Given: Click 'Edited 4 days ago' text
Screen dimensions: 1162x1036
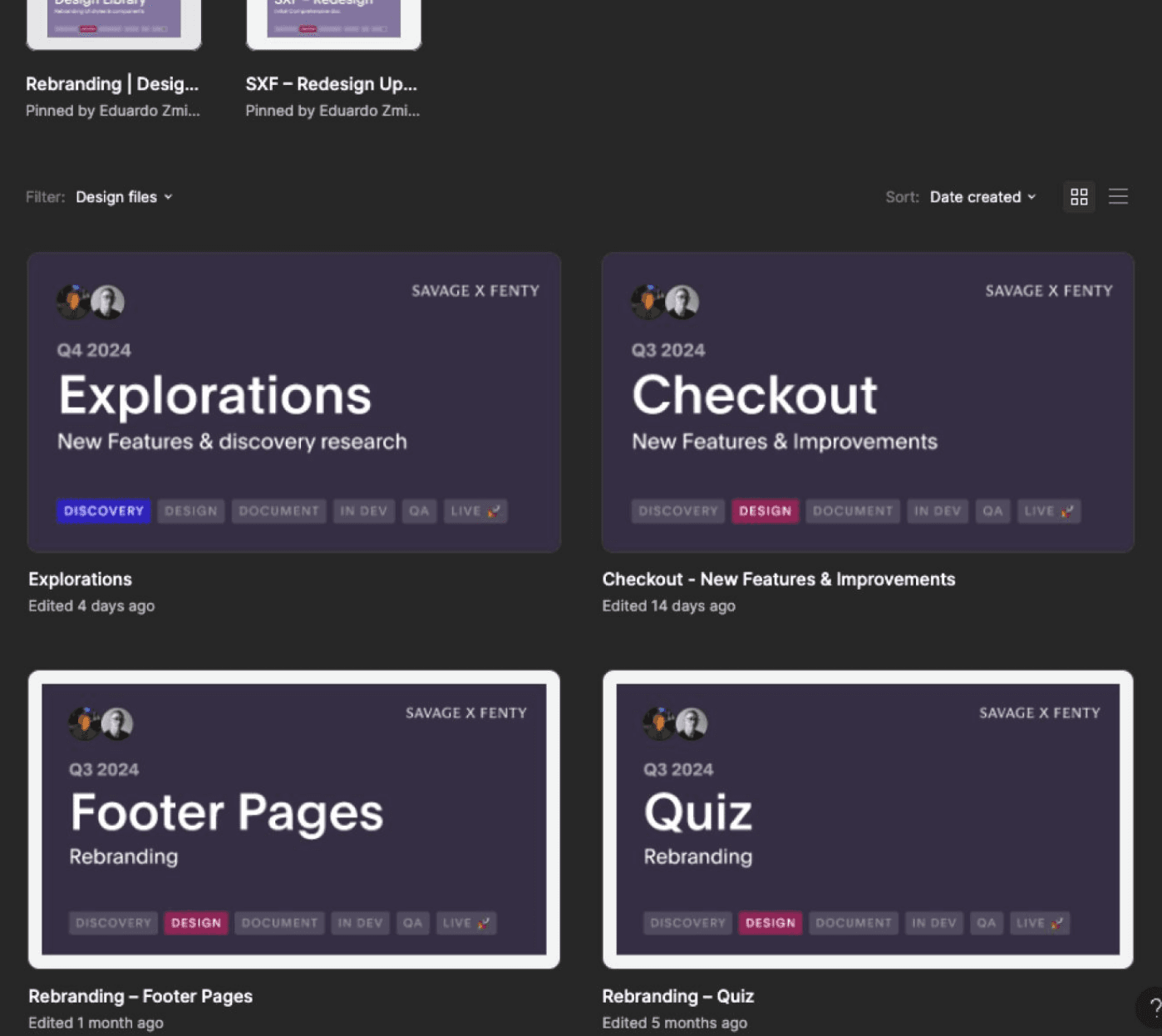Looking at the screenshot, I should (91, 606).
